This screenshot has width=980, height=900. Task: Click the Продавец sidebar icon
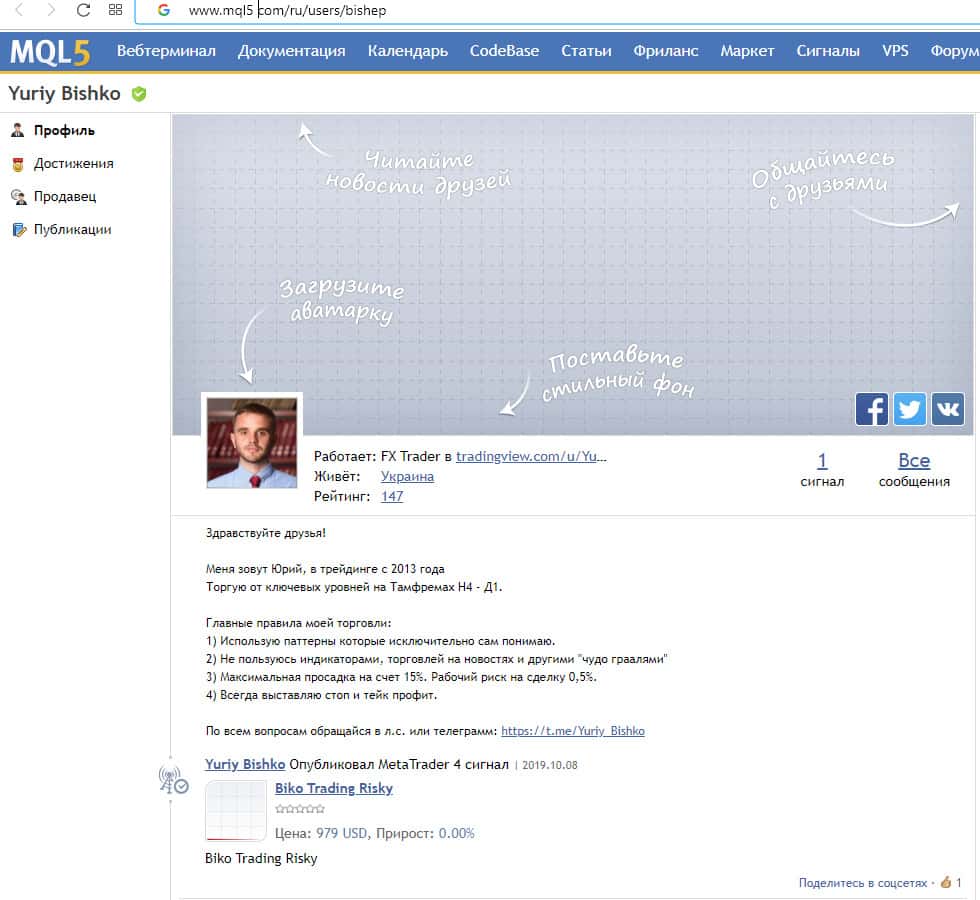pyautogui.click(x=19, y=197)
